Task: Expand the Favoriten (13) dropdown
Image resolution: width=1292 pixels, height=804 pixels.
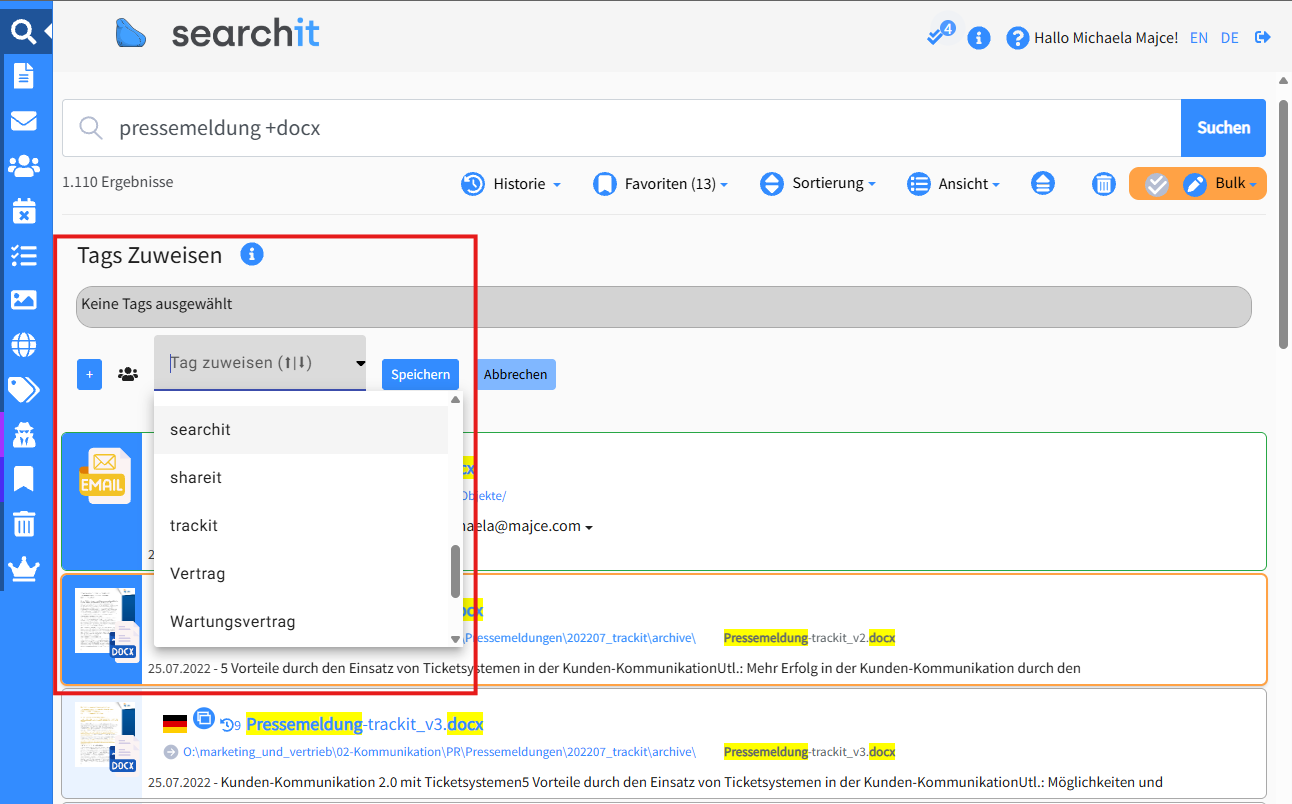Action: click(661, 184)
